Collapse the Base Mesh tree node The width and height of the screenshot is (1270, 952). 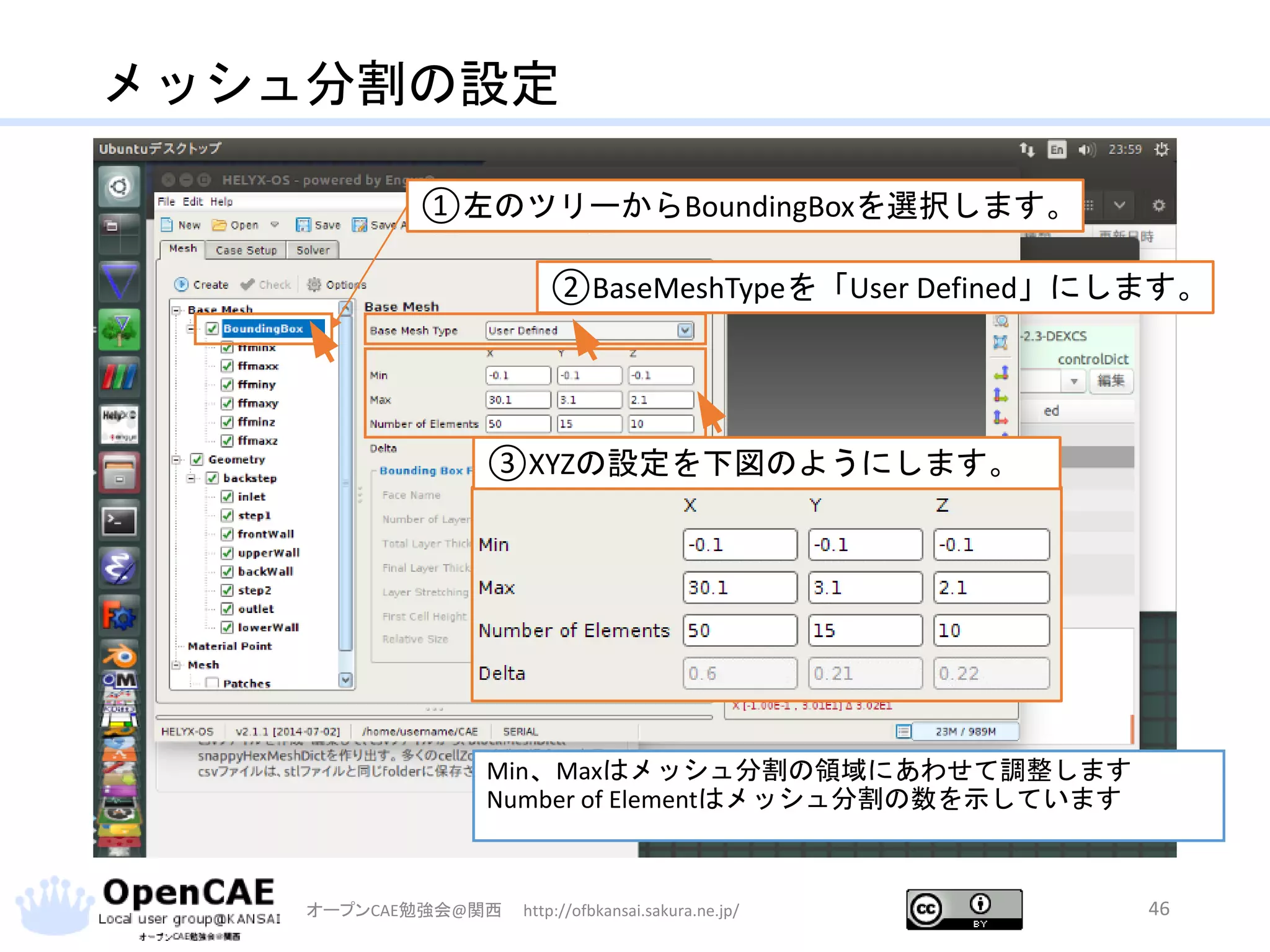pyautogui.click(x=177, y=310)
